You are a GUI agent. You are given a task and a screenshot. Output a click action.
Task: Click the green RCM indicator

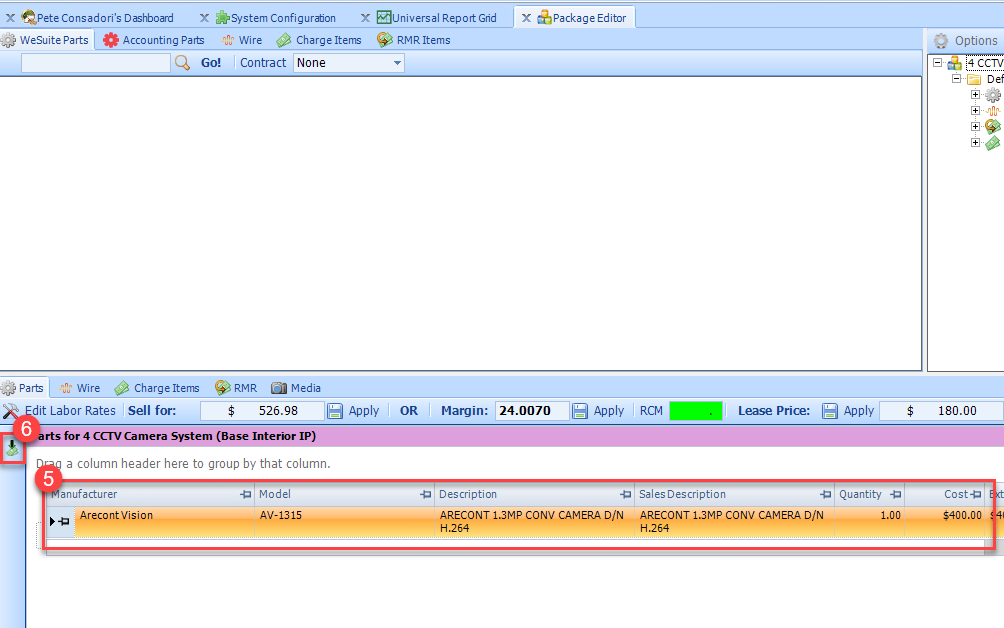(x=695, y=411)
